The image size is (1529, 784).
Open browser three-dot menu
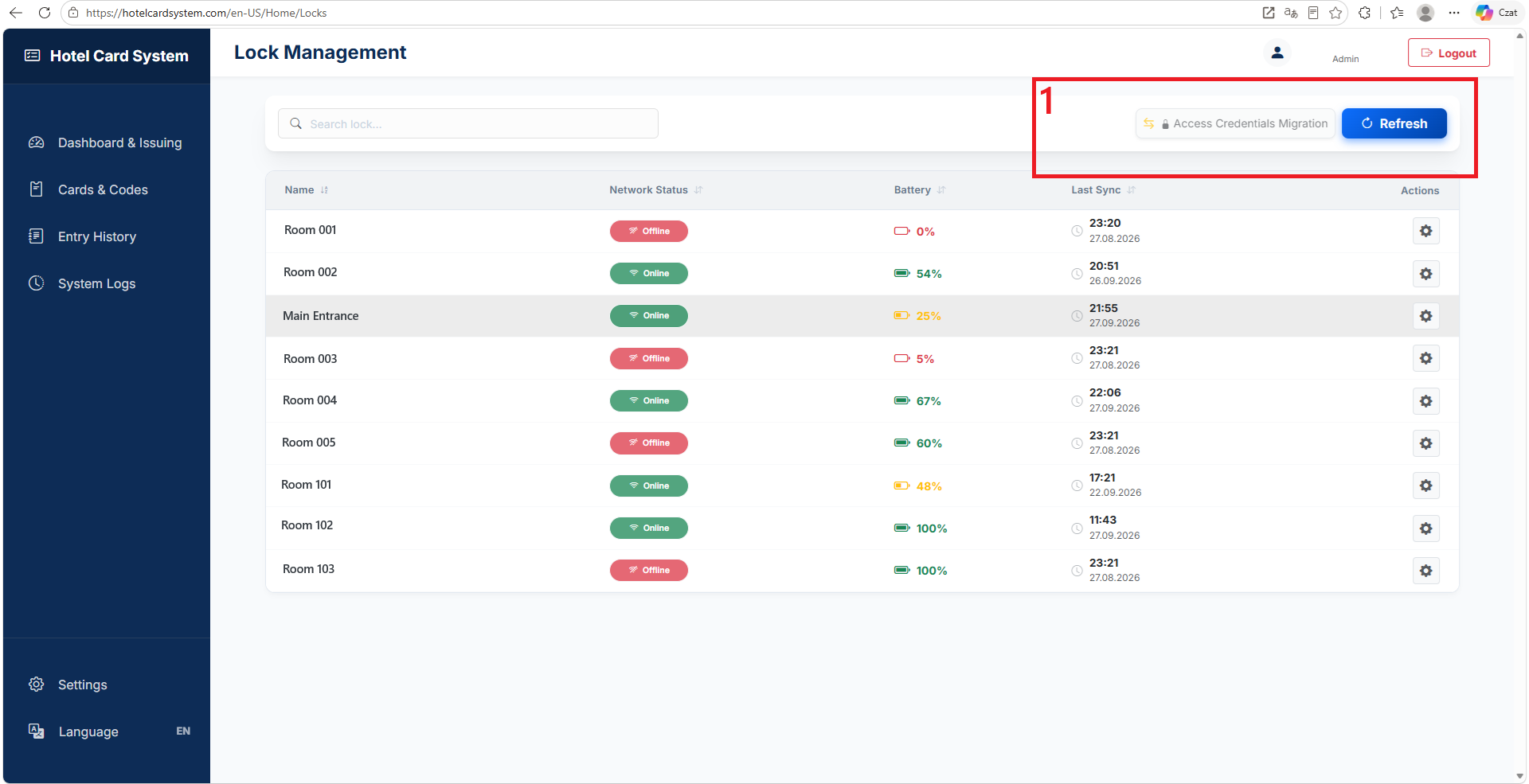1454,13
